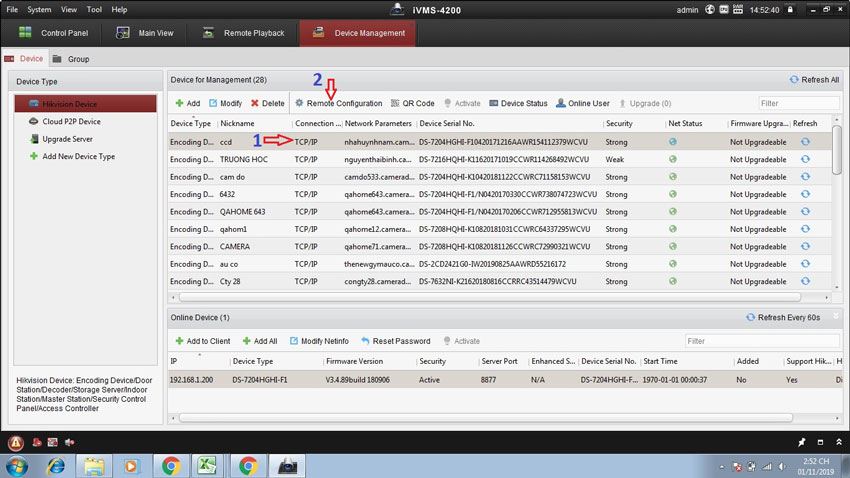
Task: Click the Filter field in device management
Action: (797, 103)
